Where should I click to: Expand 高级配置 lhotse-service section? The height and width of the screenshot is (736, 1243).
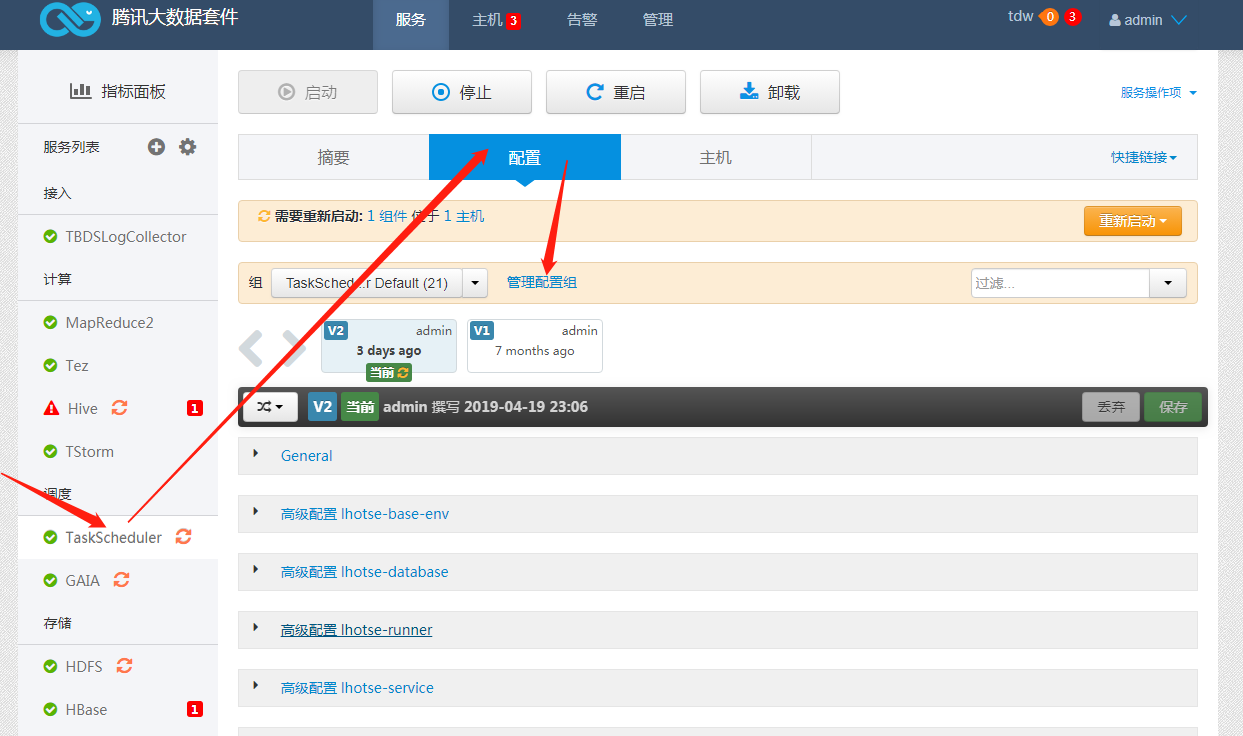pyautogui.click(x=717, y=688)
